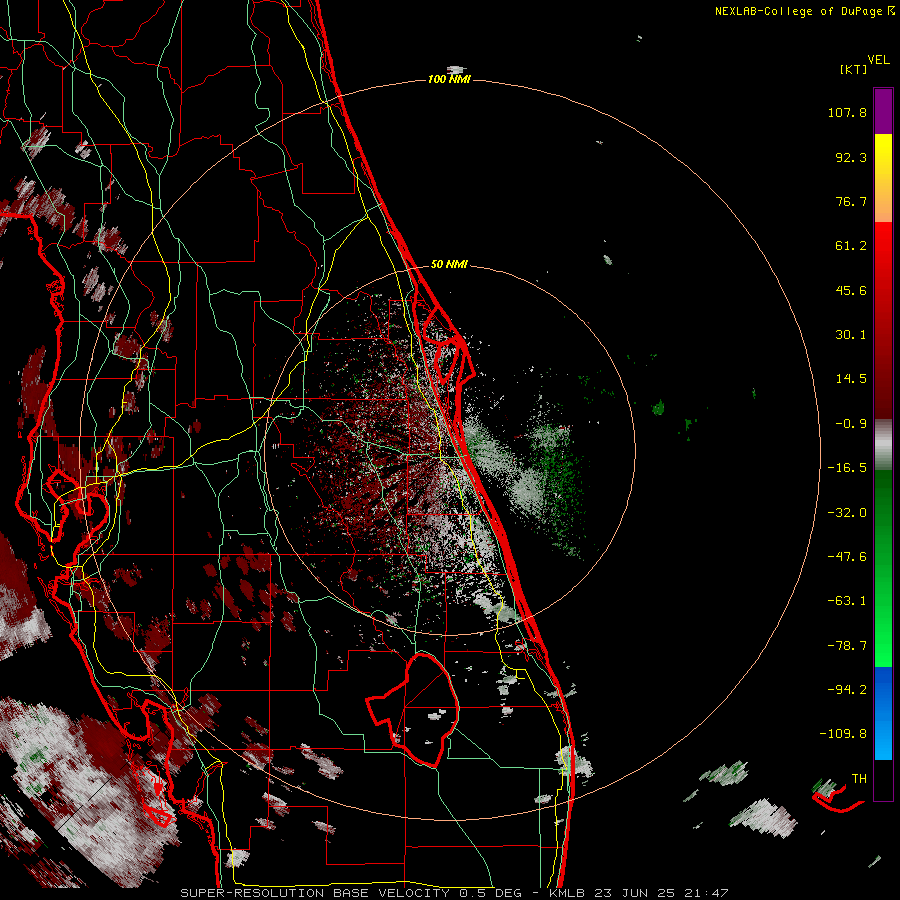This screenshot has height=900, width=900.
Task: Click the purple segment of the velocity color bar
Action: (x=883, y=111)
